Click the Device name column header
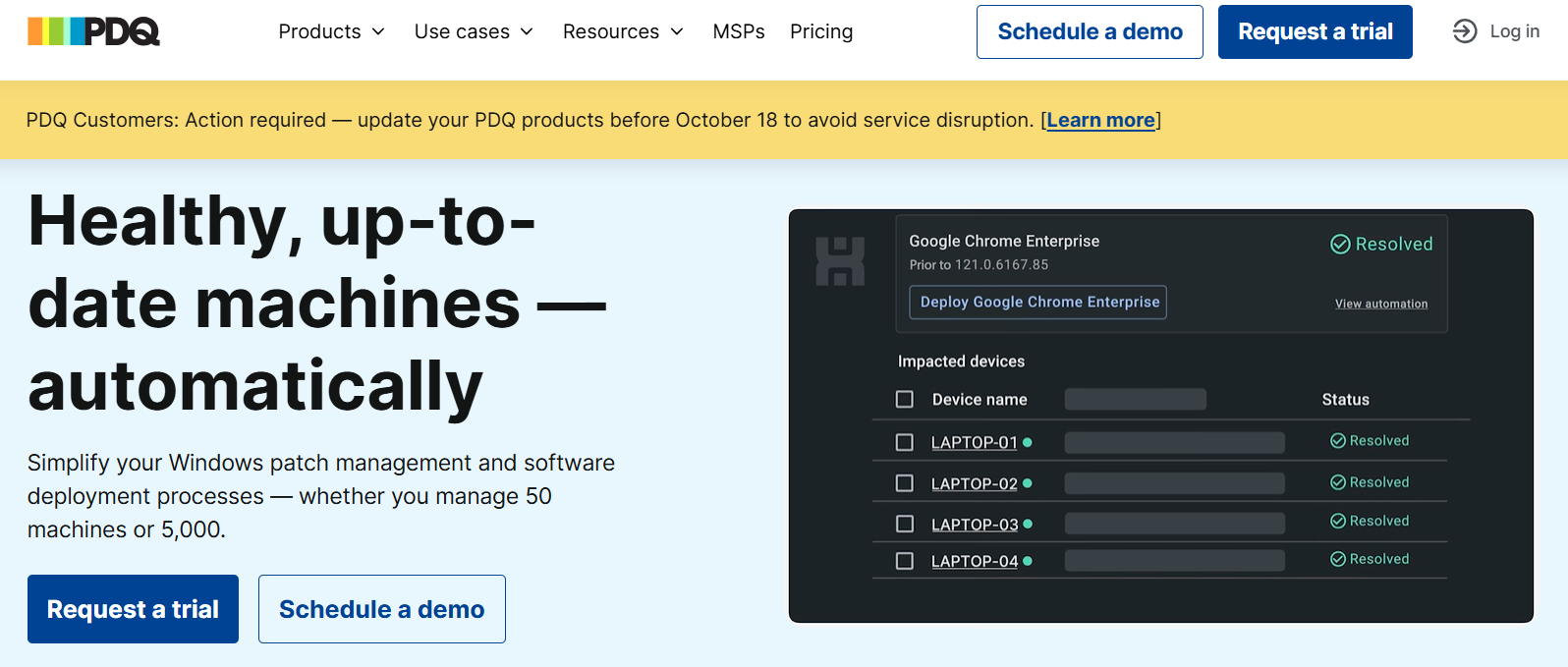Viewport: 1568px width, 667px height. [980, 399]
